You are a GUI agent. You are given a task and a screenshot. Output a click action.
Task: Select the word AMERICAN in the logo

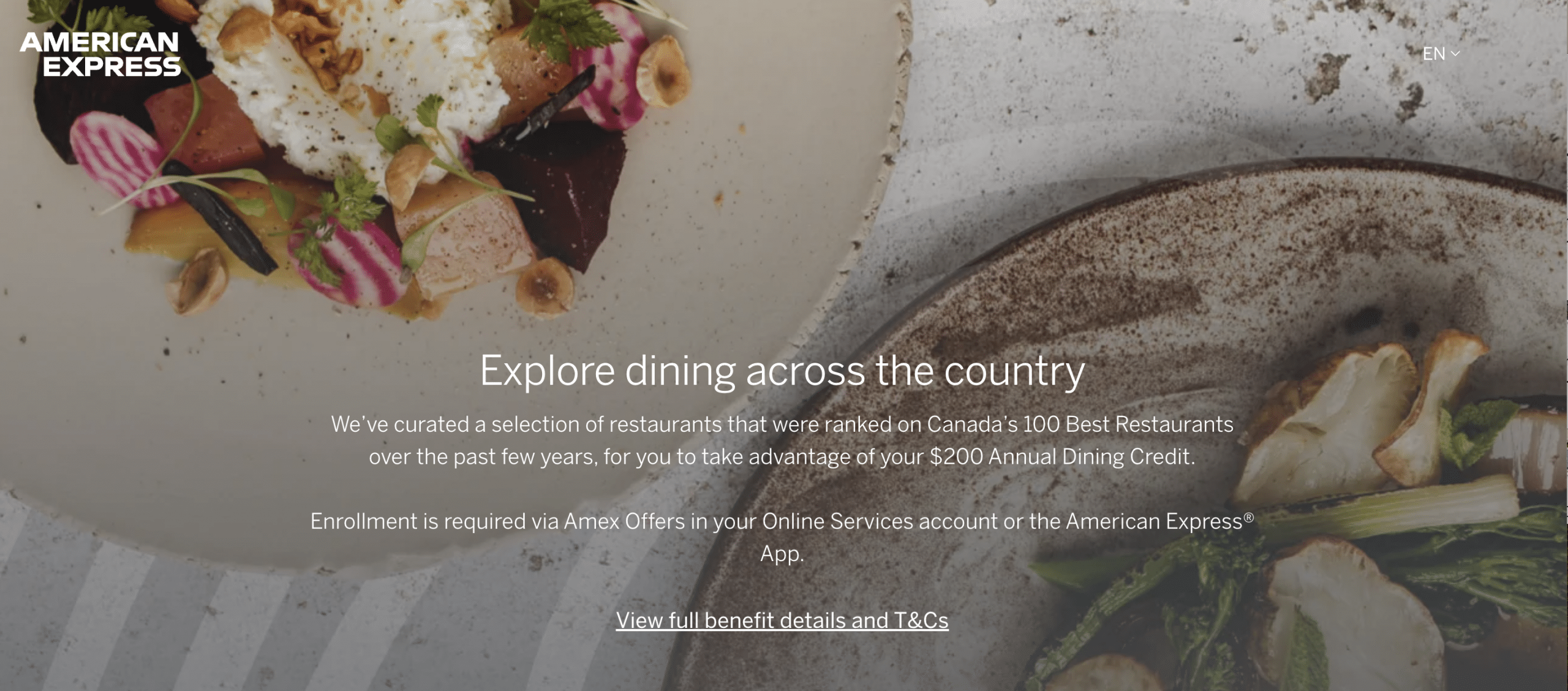[x=99, y=42]
